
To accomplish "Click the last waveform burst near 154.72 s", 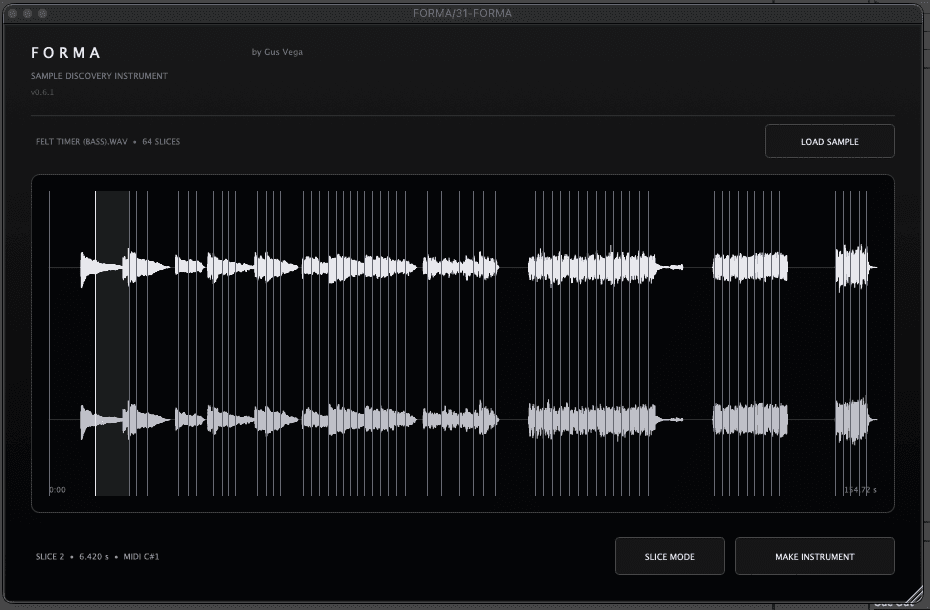I will [x=854, y=268].
